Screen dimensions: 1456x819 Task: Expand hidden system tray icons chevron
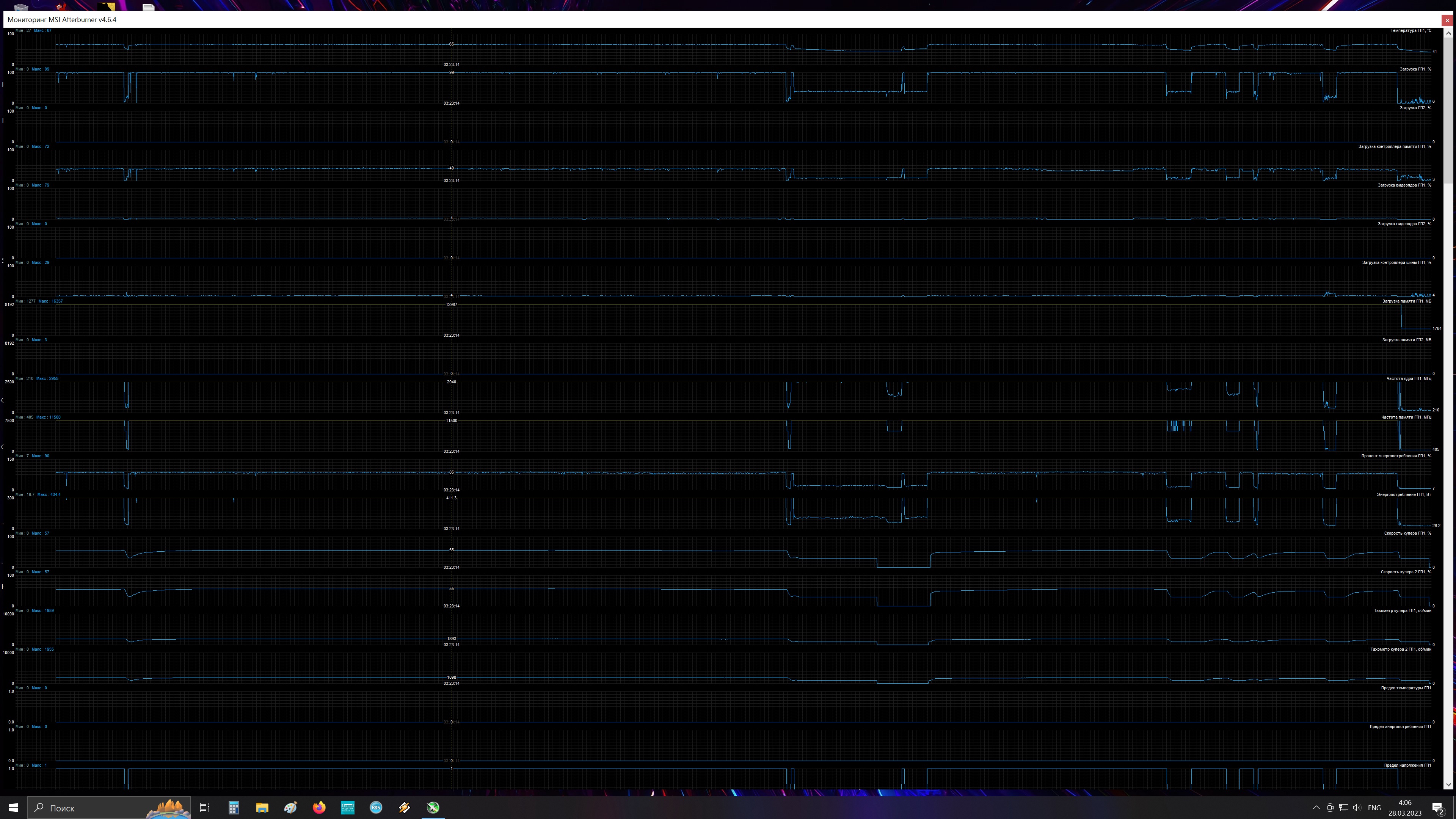(x=1316, y=808)
